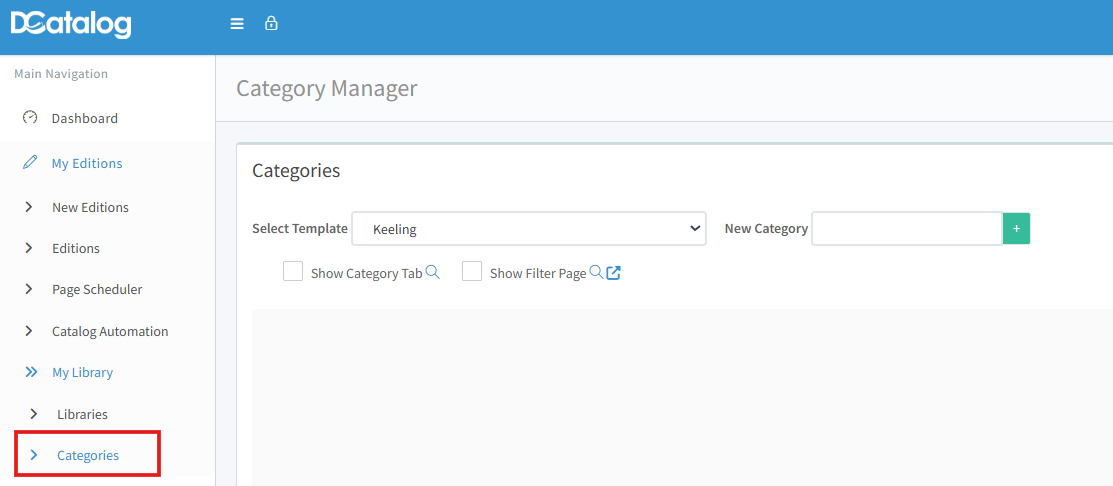Click the DCatalog logo

[x=71, y=24]
